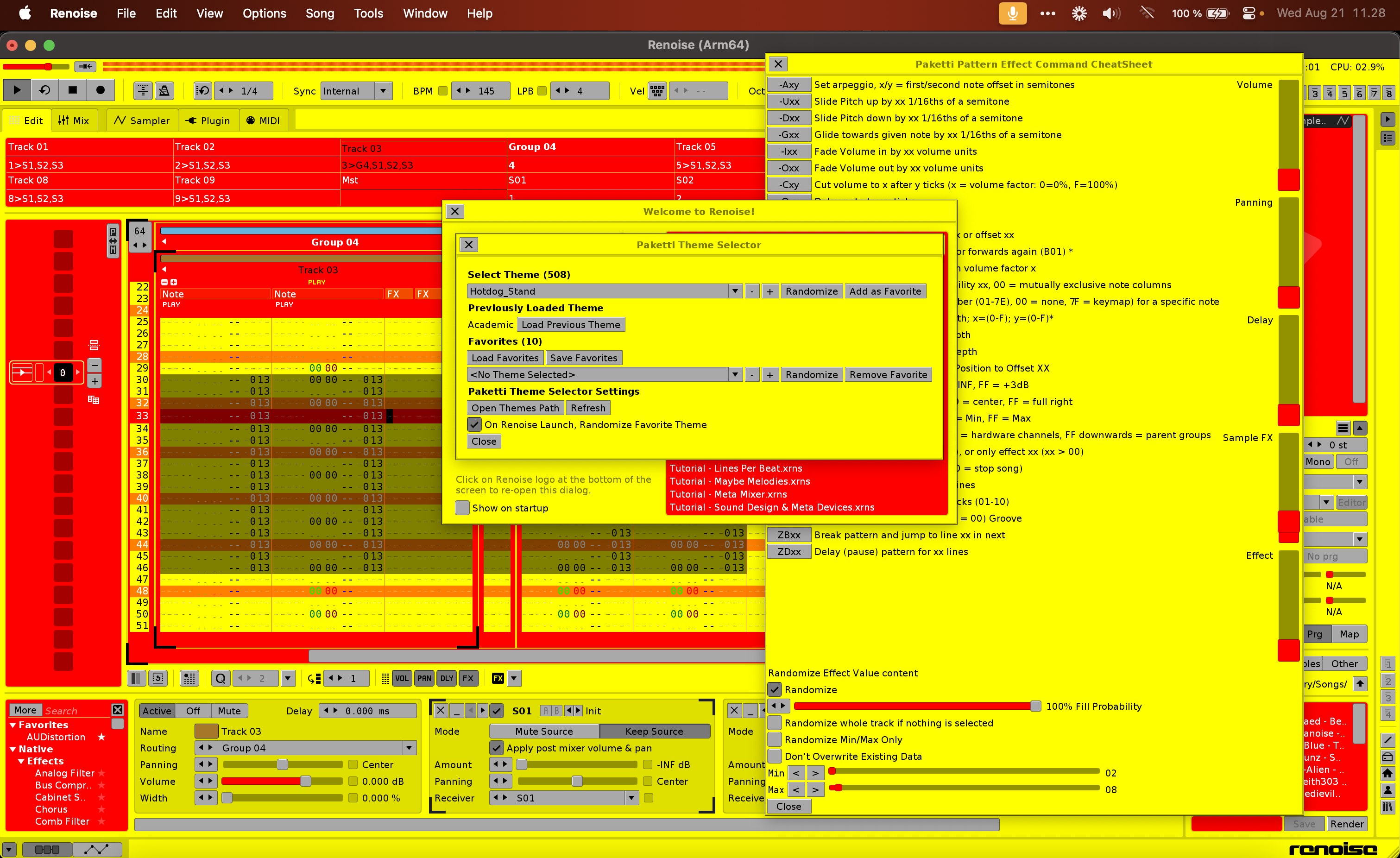Click the Stop playback button

tap(72, 90)
